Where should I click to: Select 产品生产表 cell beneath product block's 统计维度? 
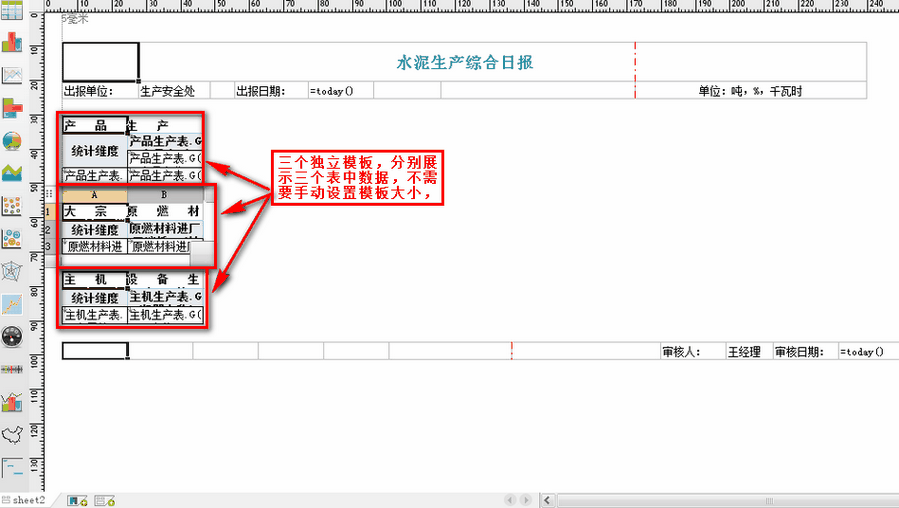(95, 175)
